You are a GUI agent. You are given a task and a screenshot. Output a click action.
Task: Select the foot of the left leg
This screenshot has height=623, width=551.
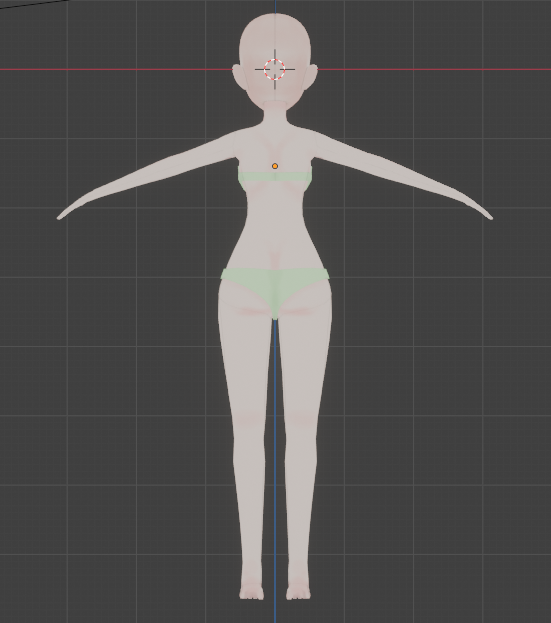coord(251,588)
